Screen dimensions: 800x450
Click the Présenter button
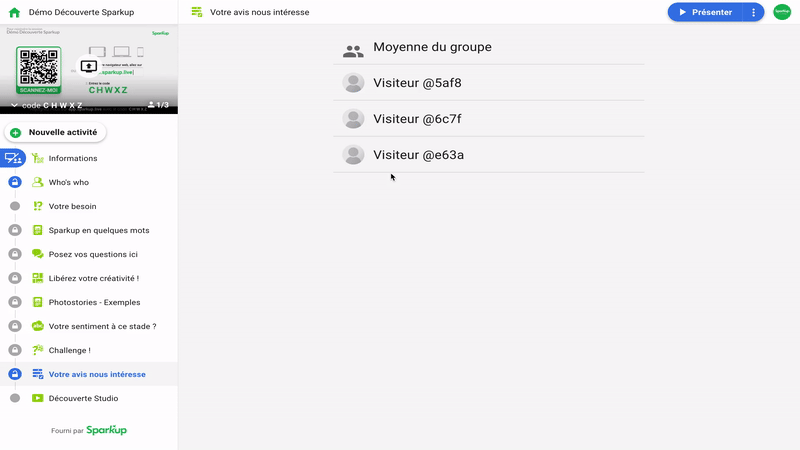(x=705, y=12)
